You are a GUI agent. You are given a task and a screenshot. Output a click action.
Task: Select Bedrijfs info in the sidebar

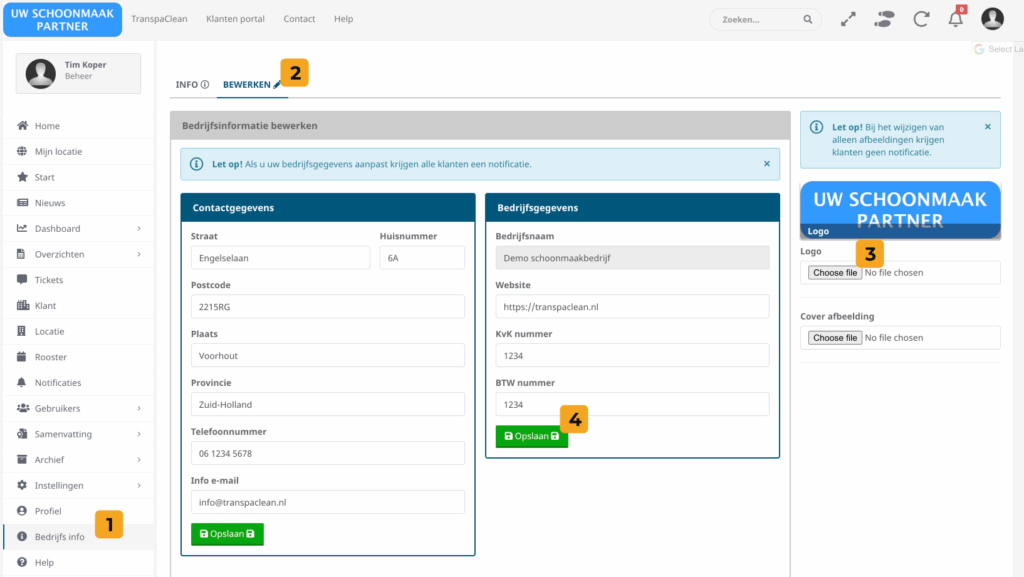tap(59, 537)
